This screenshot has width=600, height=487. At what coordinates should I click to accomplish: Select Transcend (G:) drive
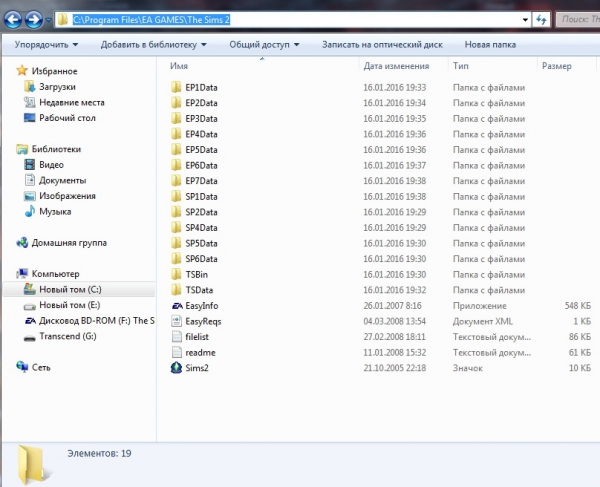click(x=60, y=336)
